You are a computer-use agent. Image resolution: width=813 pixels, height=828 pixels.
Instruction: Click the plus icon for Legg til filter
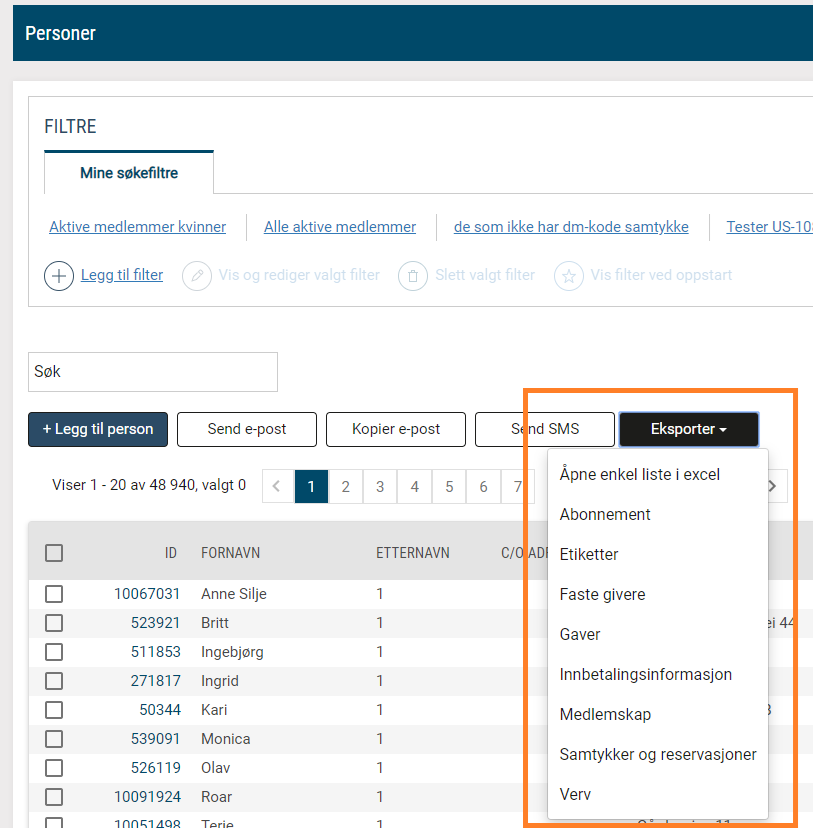(59, 275)
